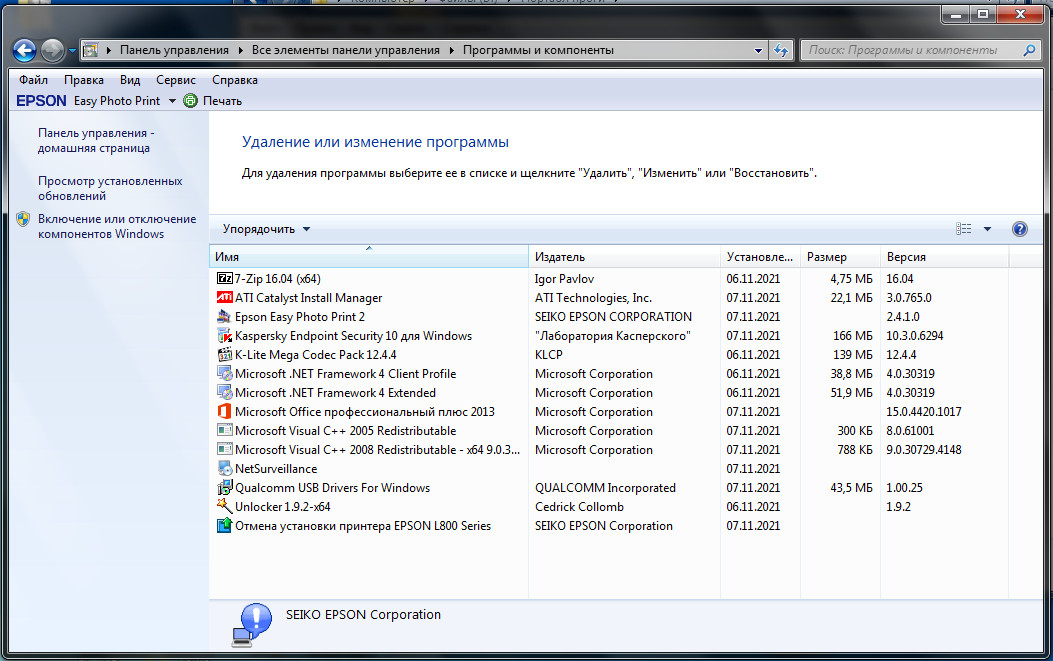
Task: Open the view options dropdown arrow
Action: click(987, 229)
